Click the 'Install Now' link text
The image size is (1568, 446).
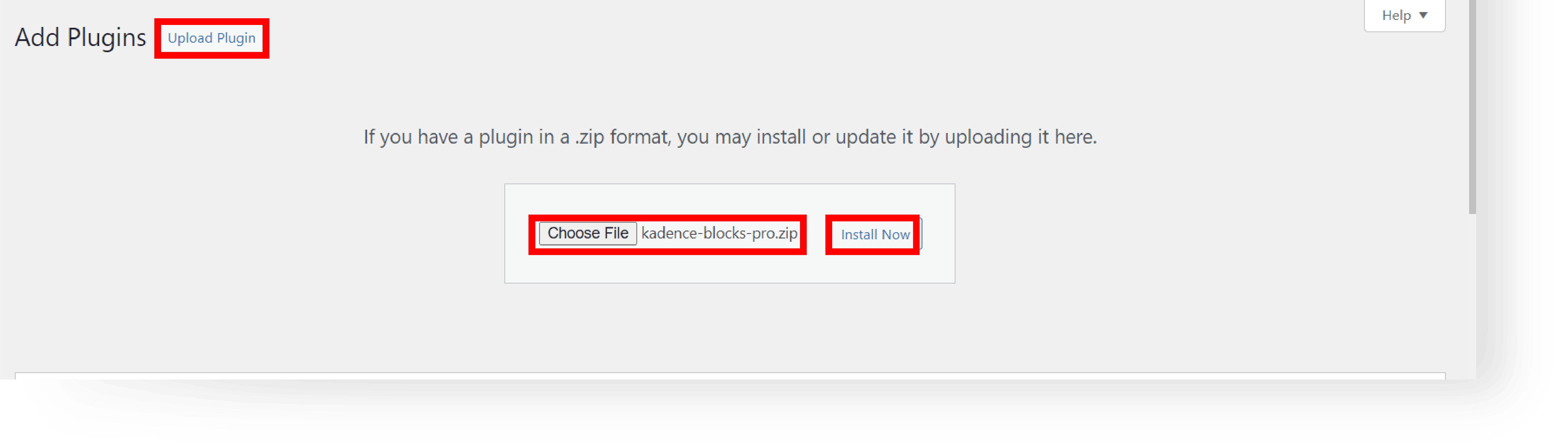point(875,235)
